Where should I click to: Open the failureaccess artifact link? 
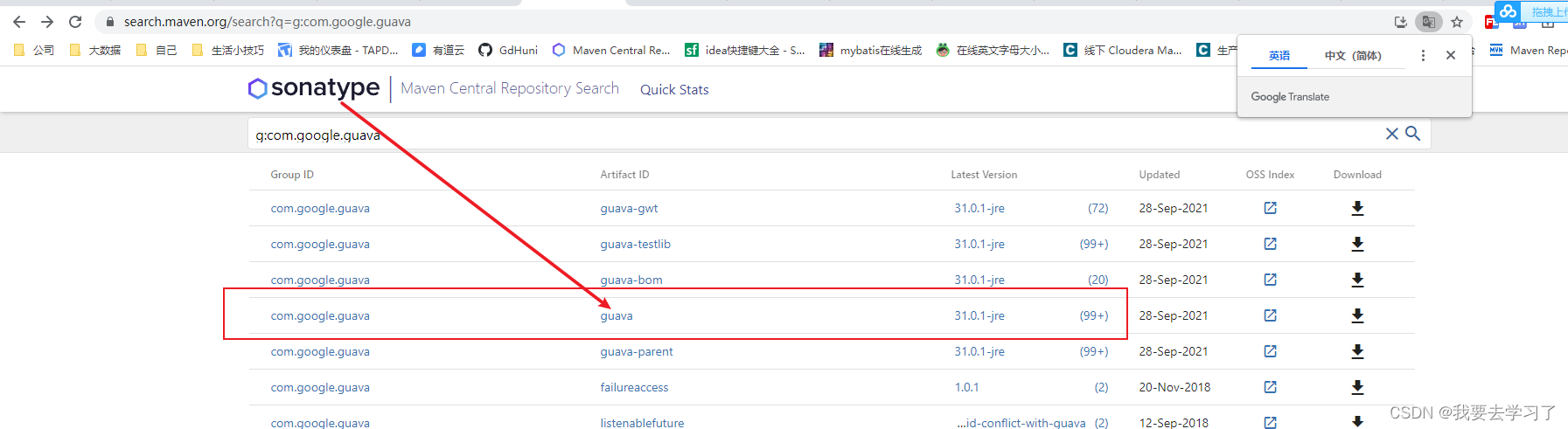[634, 387]
